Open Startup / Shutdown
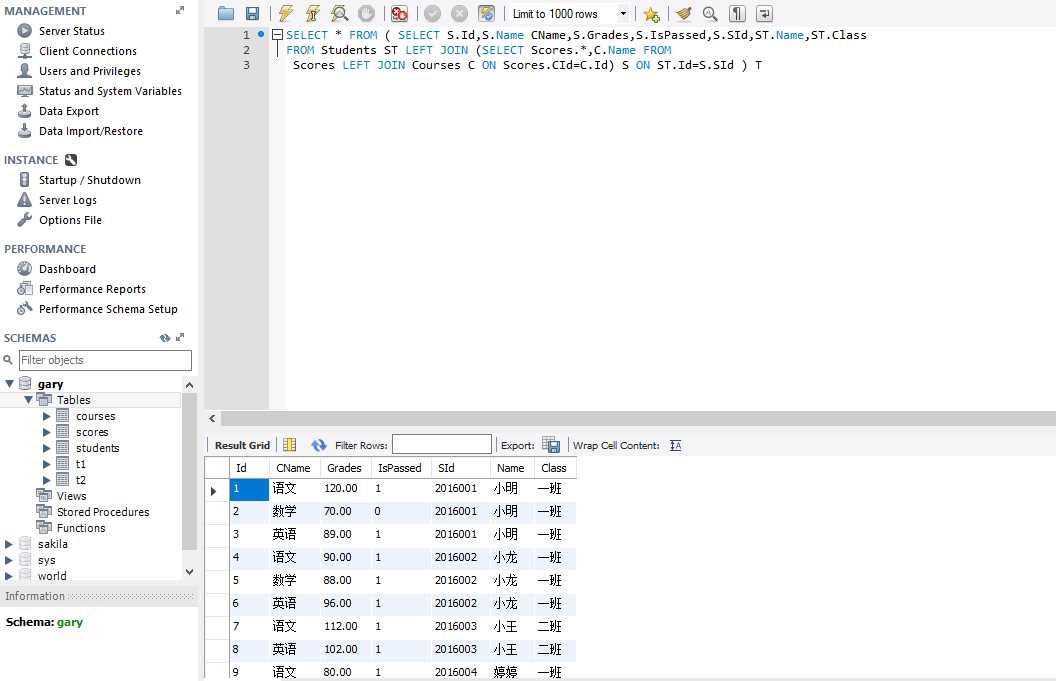The image size is (1056, 681). pos(90,180)
